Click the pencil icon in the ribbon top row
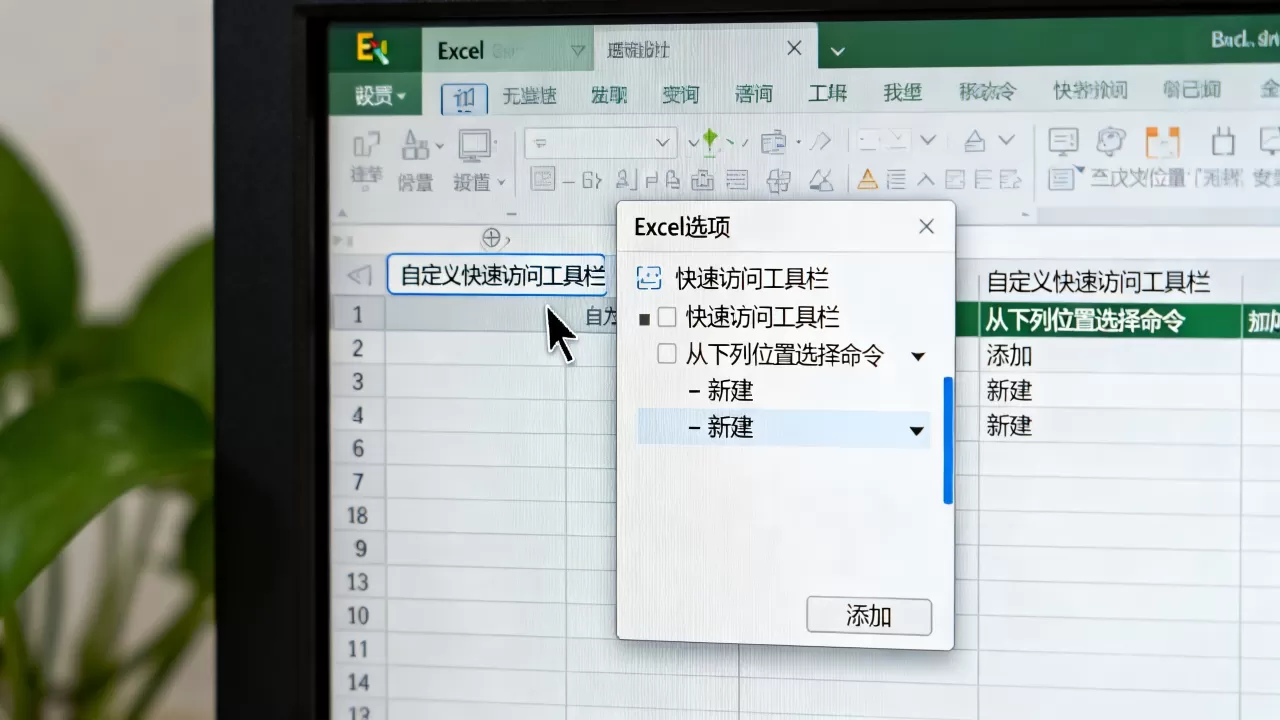The image size is (1280, 720). coord(820,142)
